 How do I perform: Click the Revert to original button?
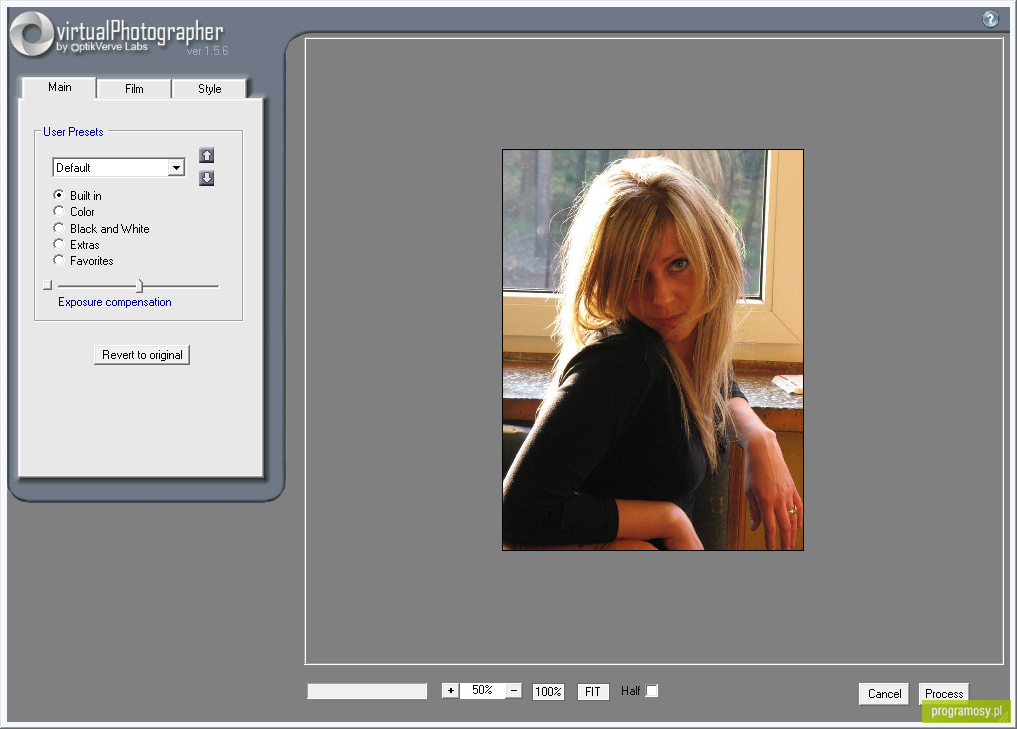pos(142,355)
